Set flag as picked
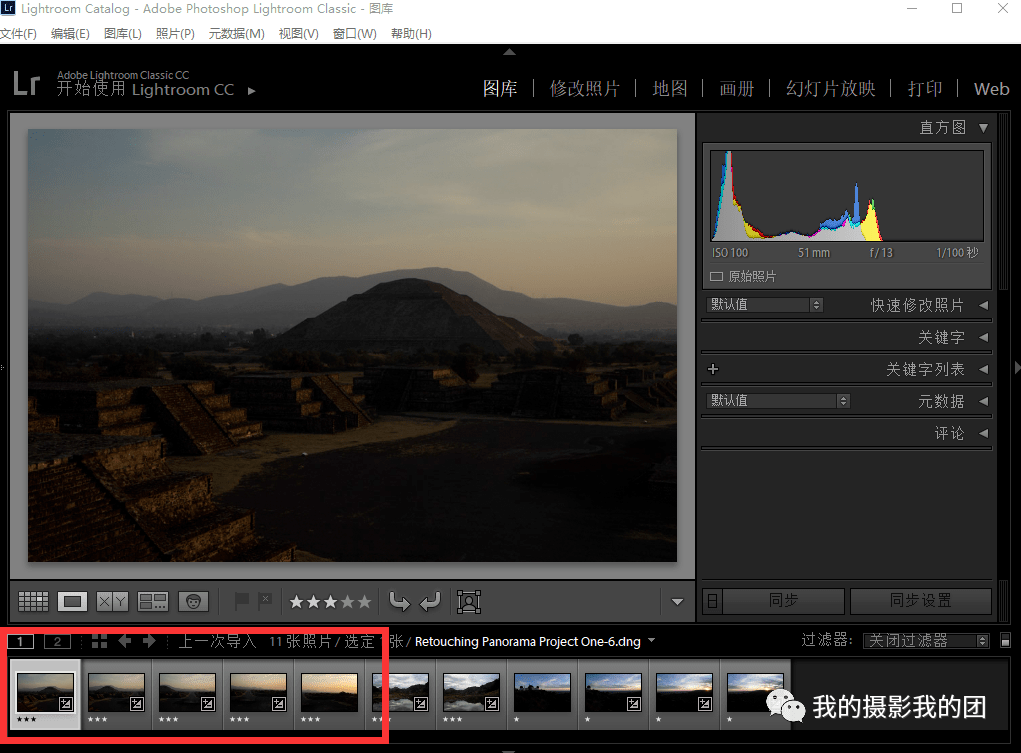Screen dimensions: 1021x753 click(242, 601)
